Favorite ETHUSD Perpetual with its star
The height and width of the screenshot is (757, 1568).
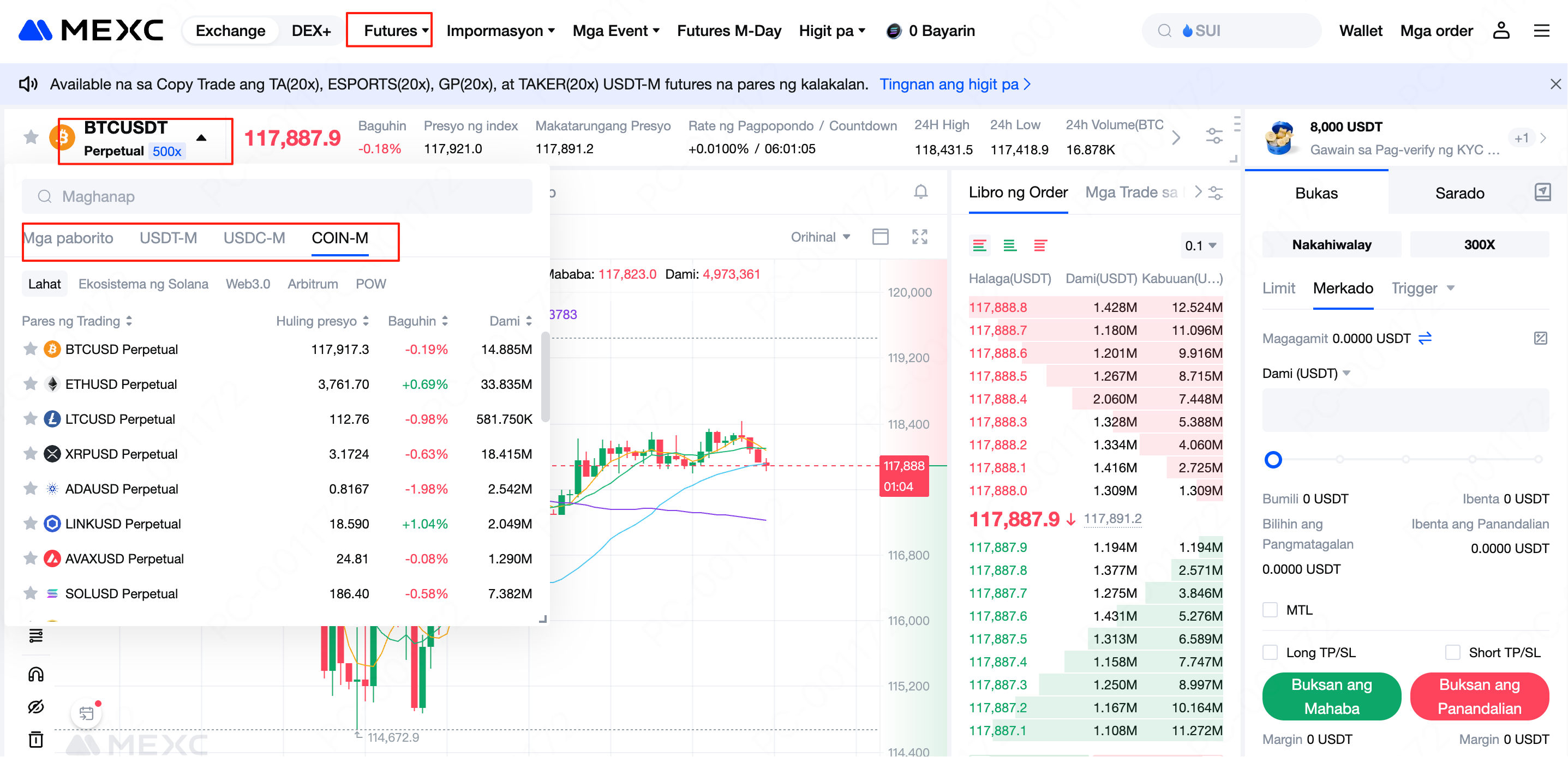point(31,384)
